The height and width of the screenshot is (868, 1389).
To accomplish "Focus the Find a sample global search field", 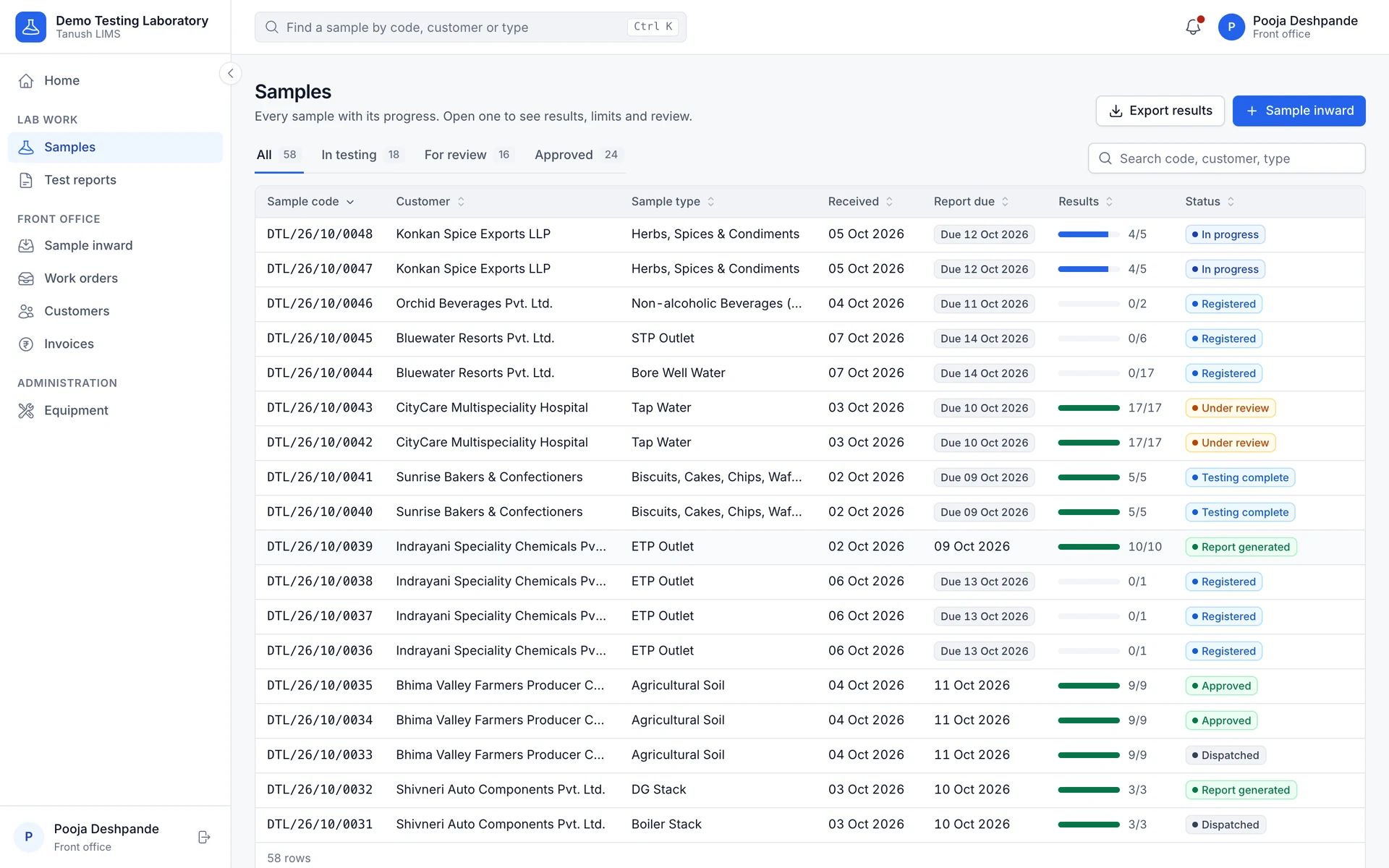I will tap(470, 27).
